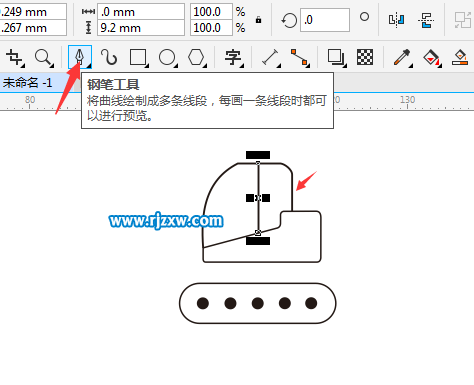This screenshot has height=385, width=474.
Task: Click the object height icon
Action: (88, 27)
